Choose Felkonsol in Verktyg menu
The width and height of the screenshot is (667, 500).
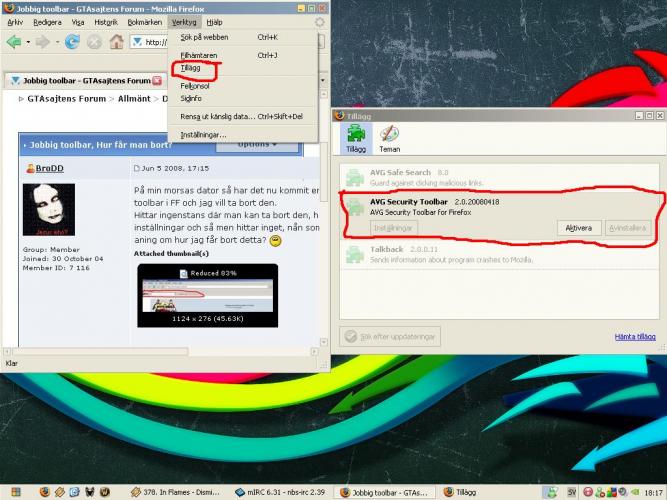pos(243,86)
